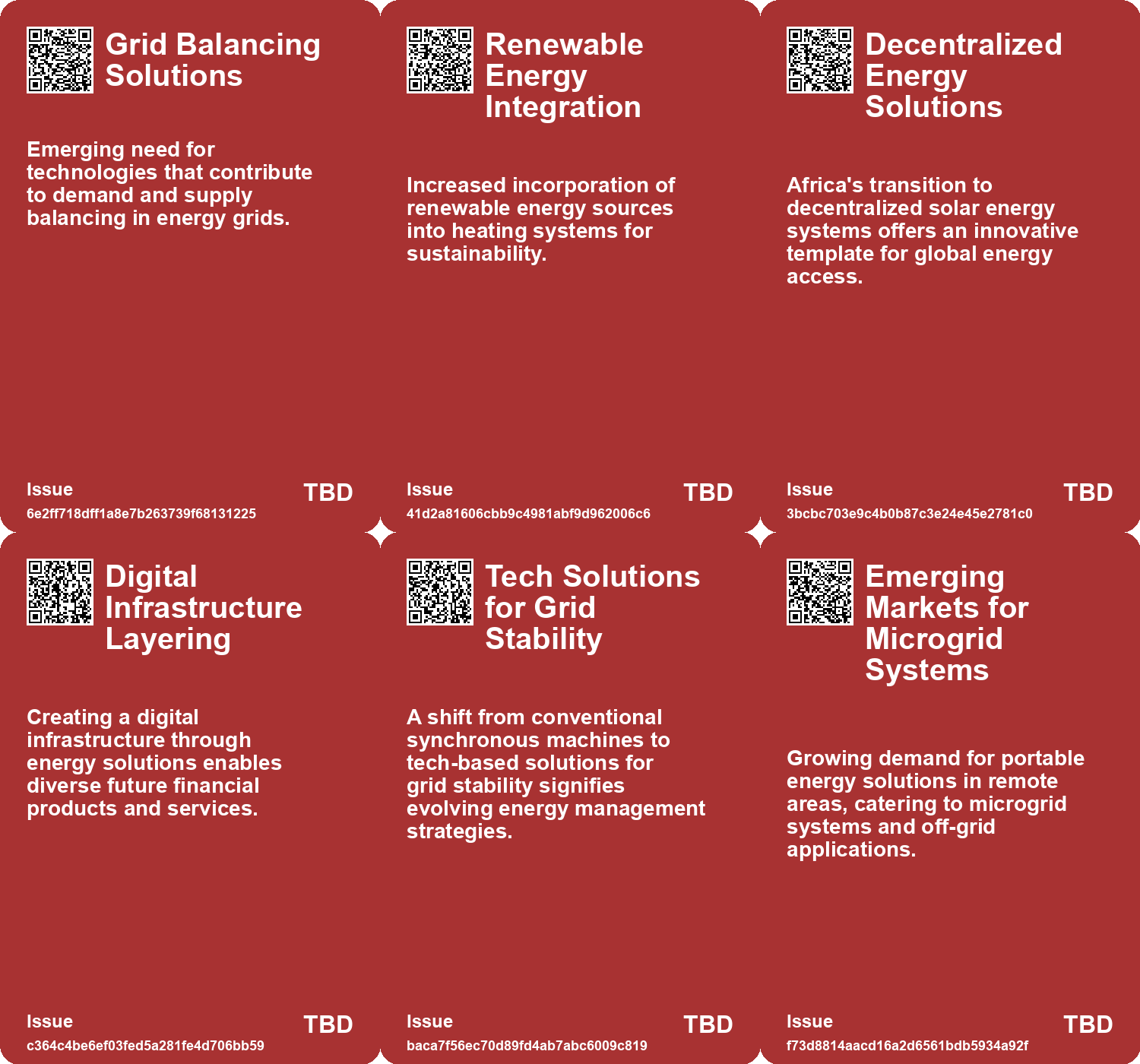Image resolution: width=1140 pixels, height=1064 pixels.
Task: Click TBD label on Decentralized Energy card
Action: [x=1088, y=492]
